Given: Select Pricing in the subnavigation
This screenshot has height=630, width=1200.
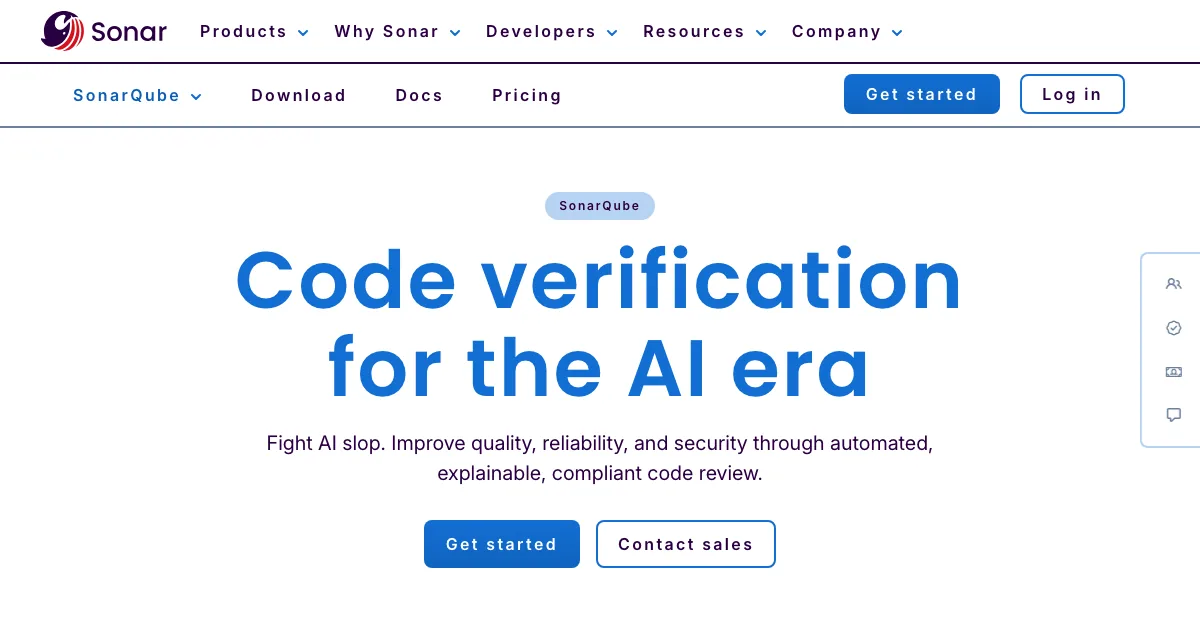Looking at the screenshot, I should 527,96.
